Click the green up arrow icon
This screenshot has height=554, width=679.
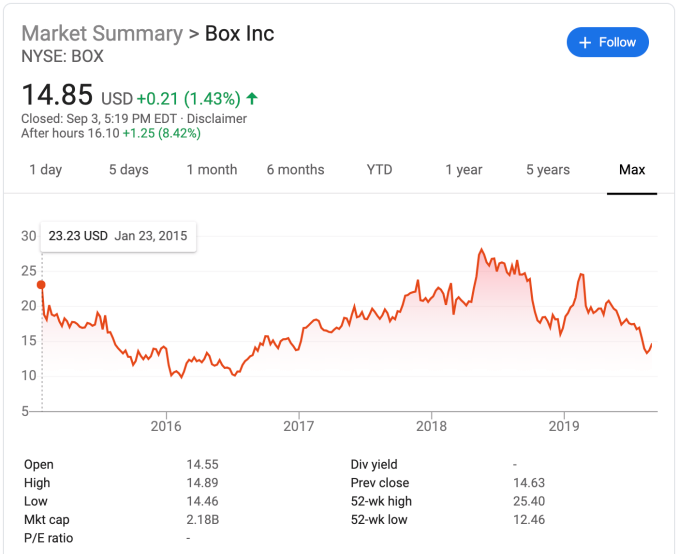pyautogui.click(x=252, y=98)
